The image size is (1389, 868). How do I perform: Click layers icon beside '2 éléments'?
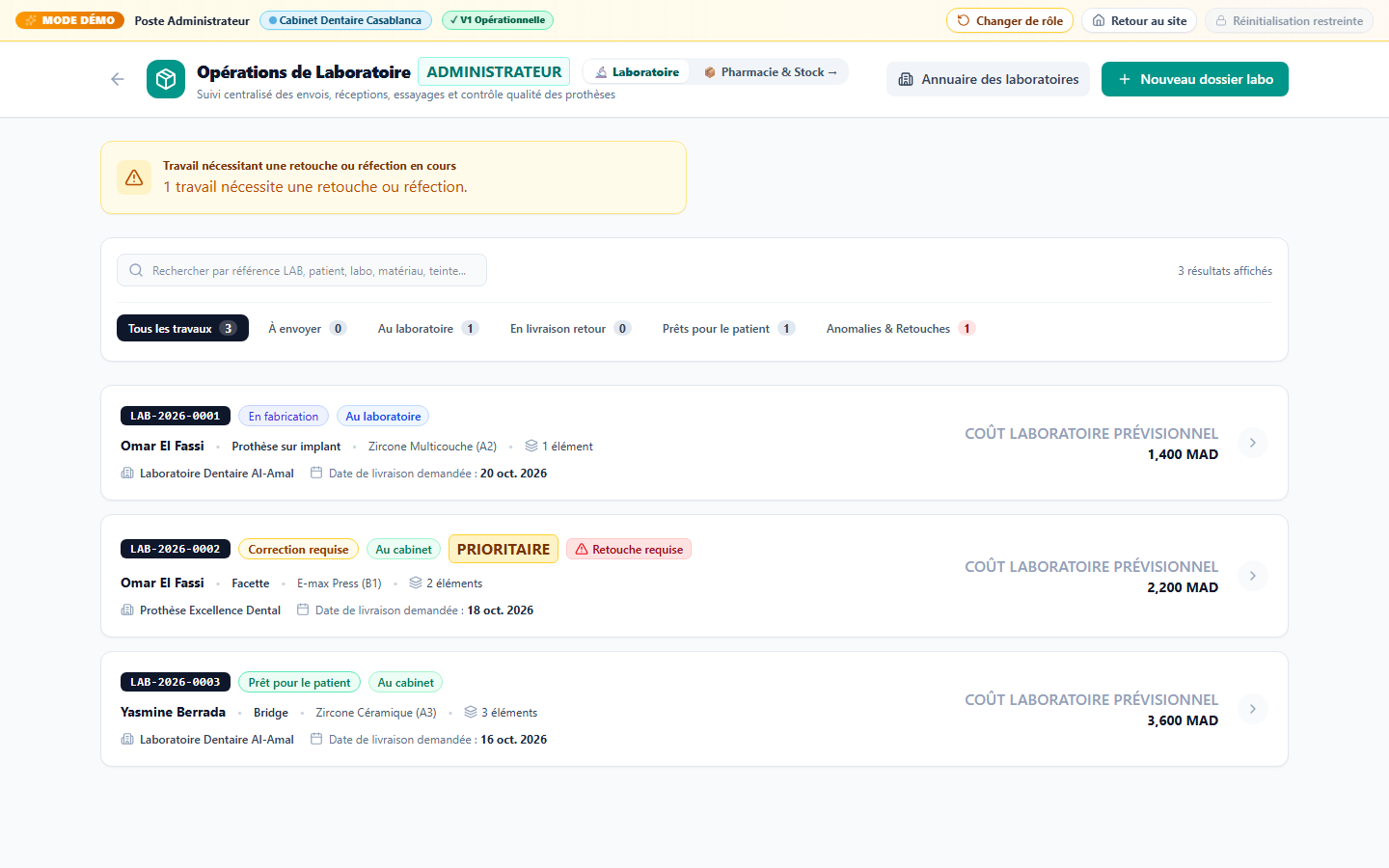(416, 583)
